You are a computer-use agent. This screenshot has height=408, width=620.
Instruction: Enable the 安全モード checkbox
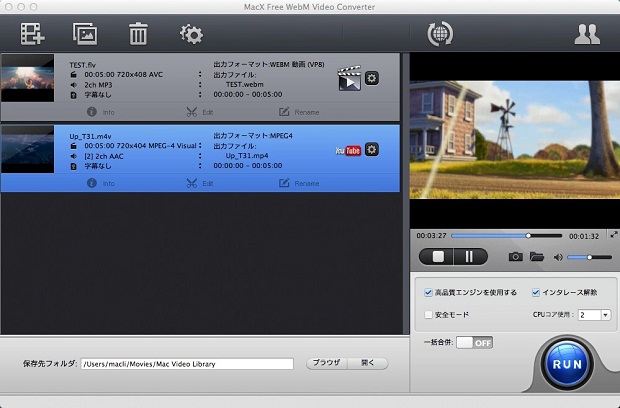click(428, 315)
